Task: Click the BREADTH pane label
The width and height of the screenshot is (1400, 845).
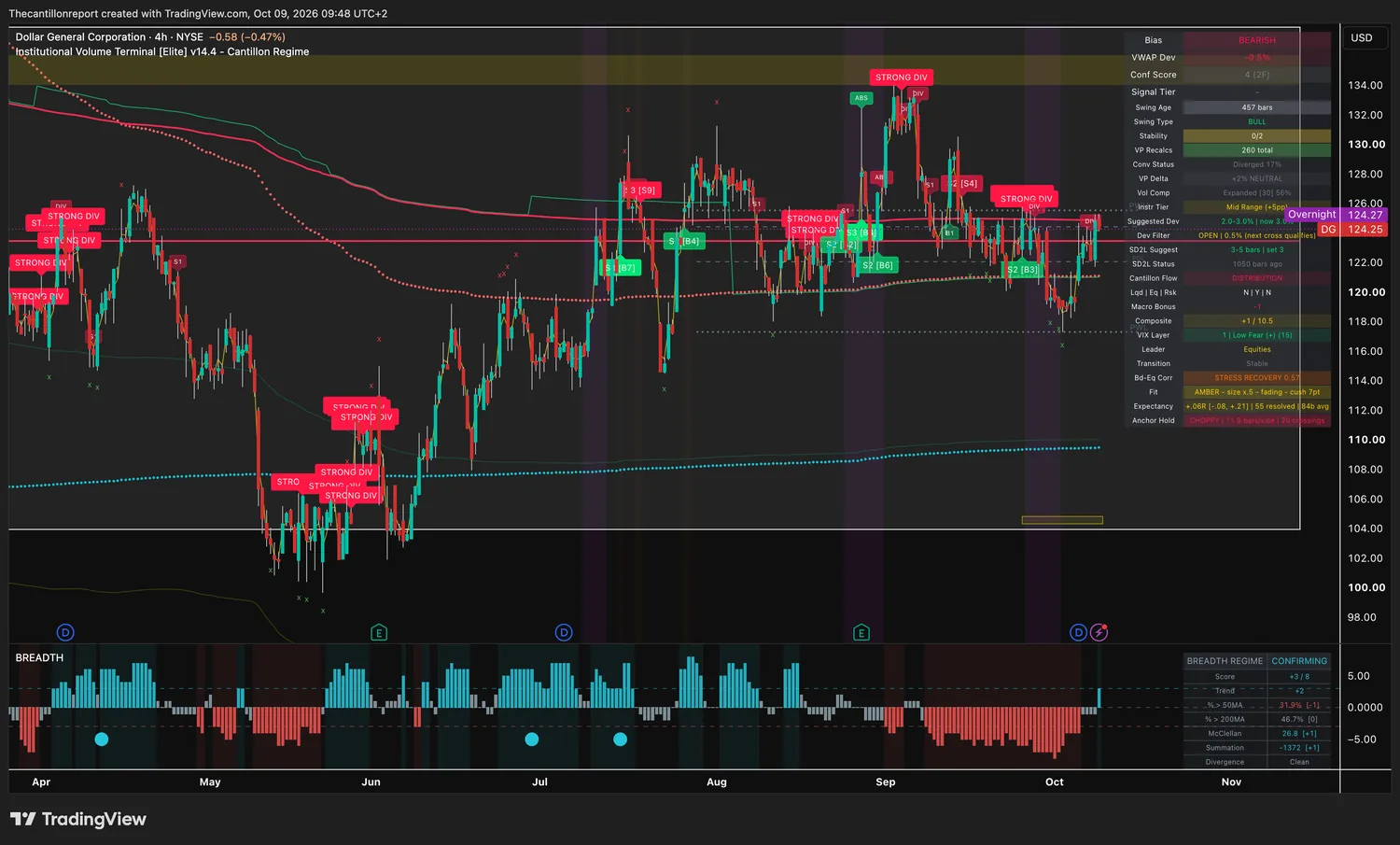Action: (x=39, y=658)
